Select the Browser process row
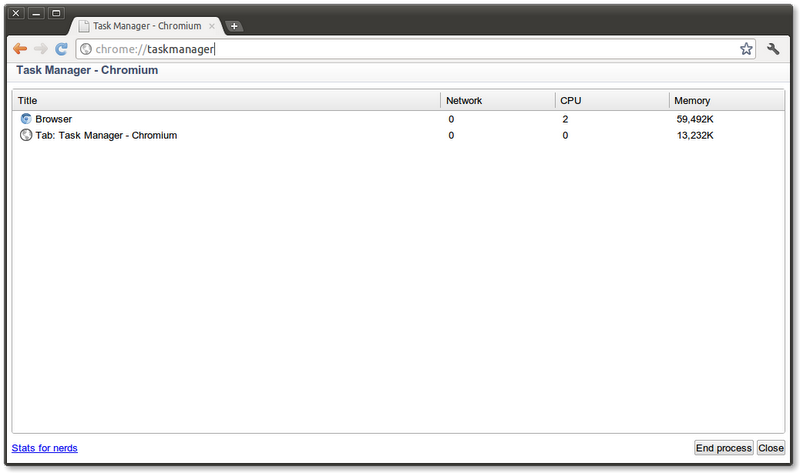Screen dimensions: 800x473 pyautogui.click(x=398, y=119)
